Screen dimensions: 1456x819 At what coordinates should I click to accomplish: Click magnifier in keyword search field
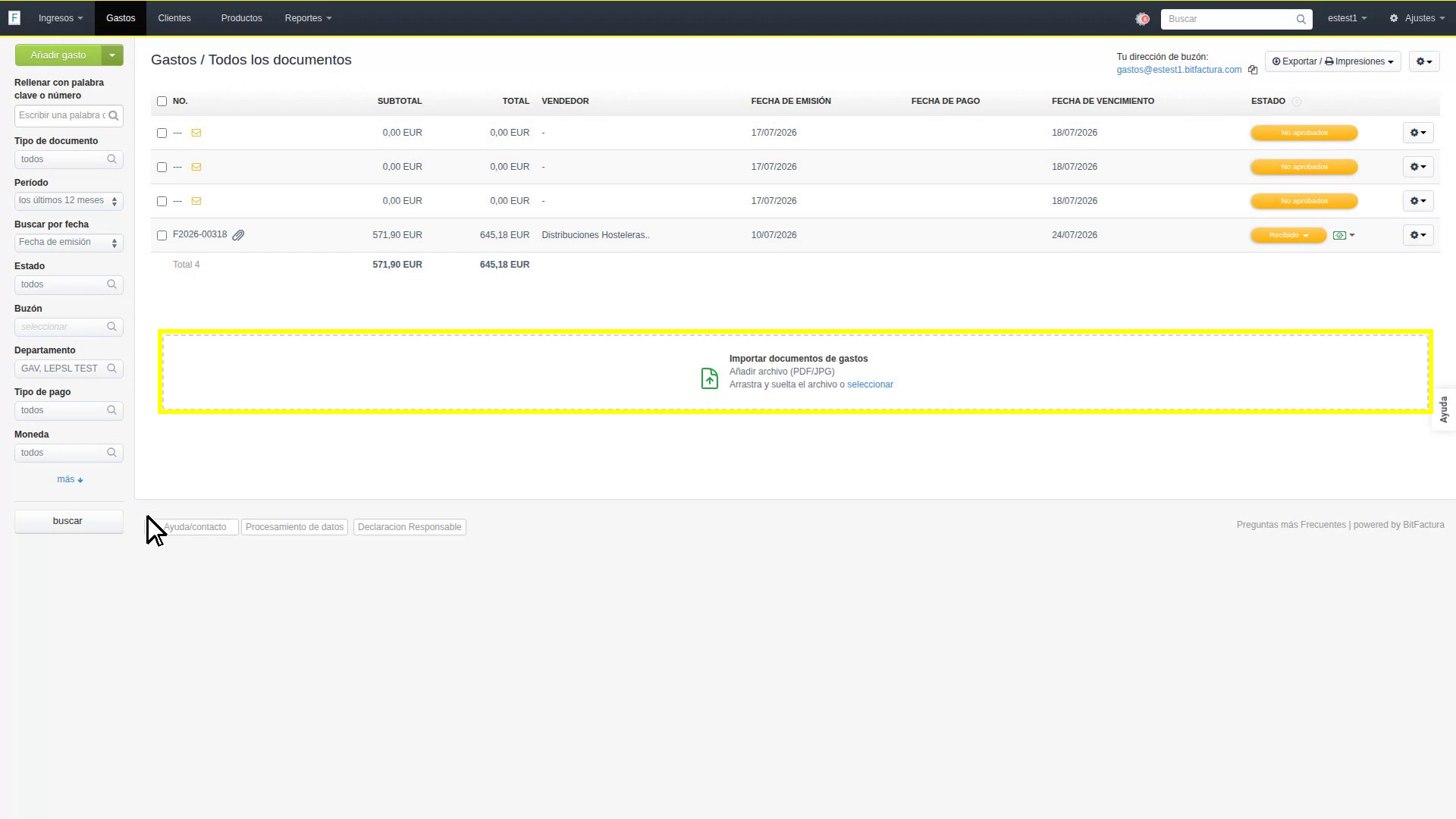[x=113, y=116]
